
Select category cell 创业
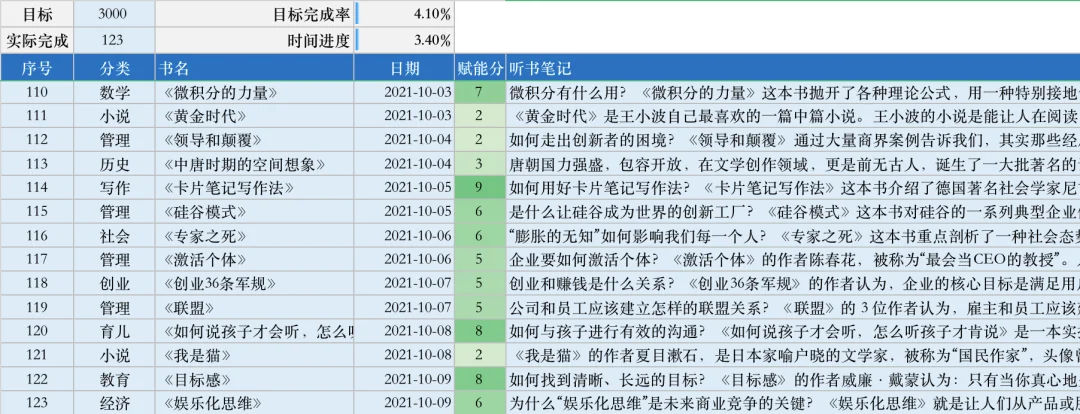click(114, 284)
